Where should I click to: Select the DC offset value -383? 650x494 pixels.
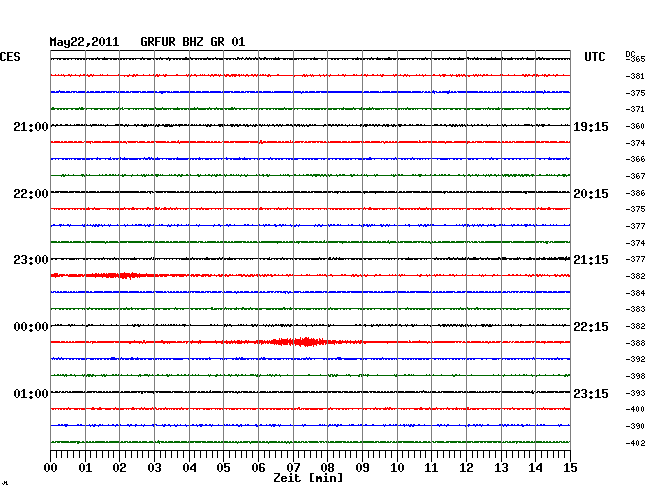pos(635,309)
